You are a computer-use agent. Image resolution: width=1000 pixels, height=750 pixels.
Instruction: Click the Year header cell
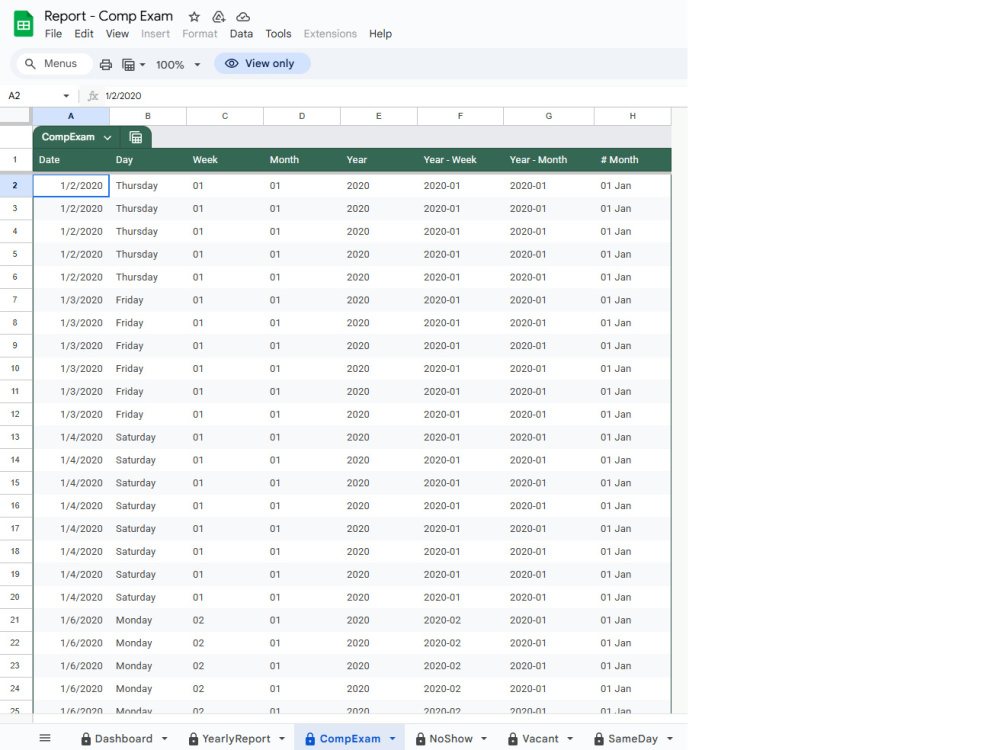click(x=379, y=160)
